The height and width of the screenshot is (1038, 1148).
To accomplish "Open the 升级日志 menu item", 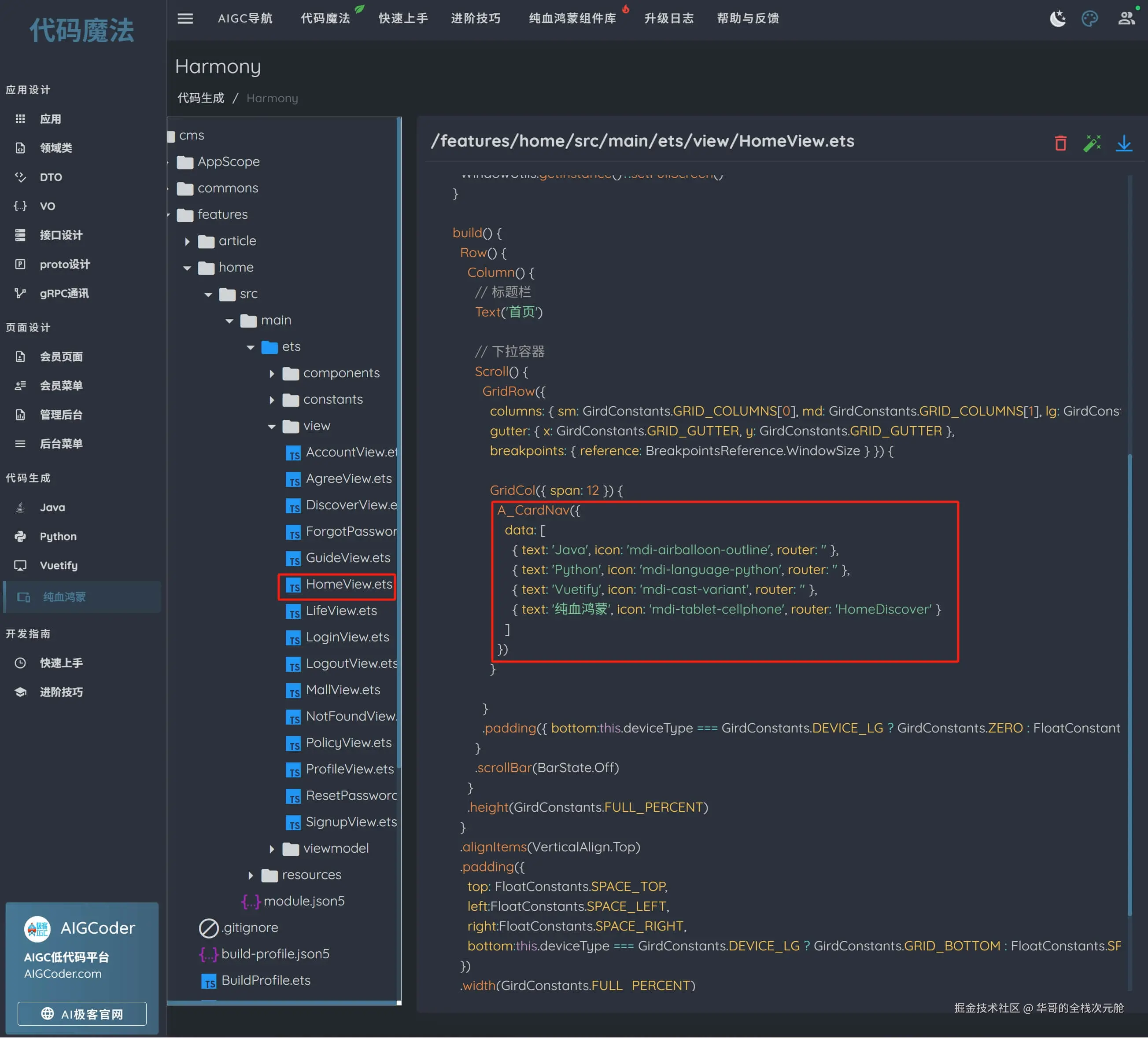I will (x=668, y=19).
